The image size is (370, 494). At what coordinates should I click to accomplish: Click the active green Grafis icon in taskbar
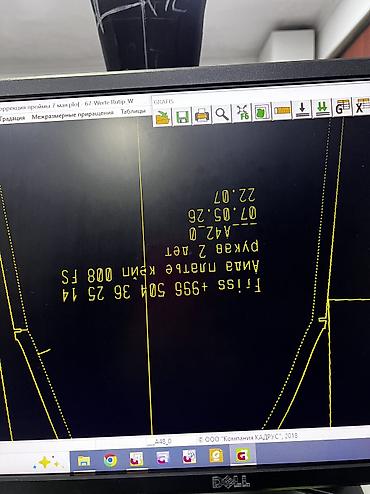point(242,454)
